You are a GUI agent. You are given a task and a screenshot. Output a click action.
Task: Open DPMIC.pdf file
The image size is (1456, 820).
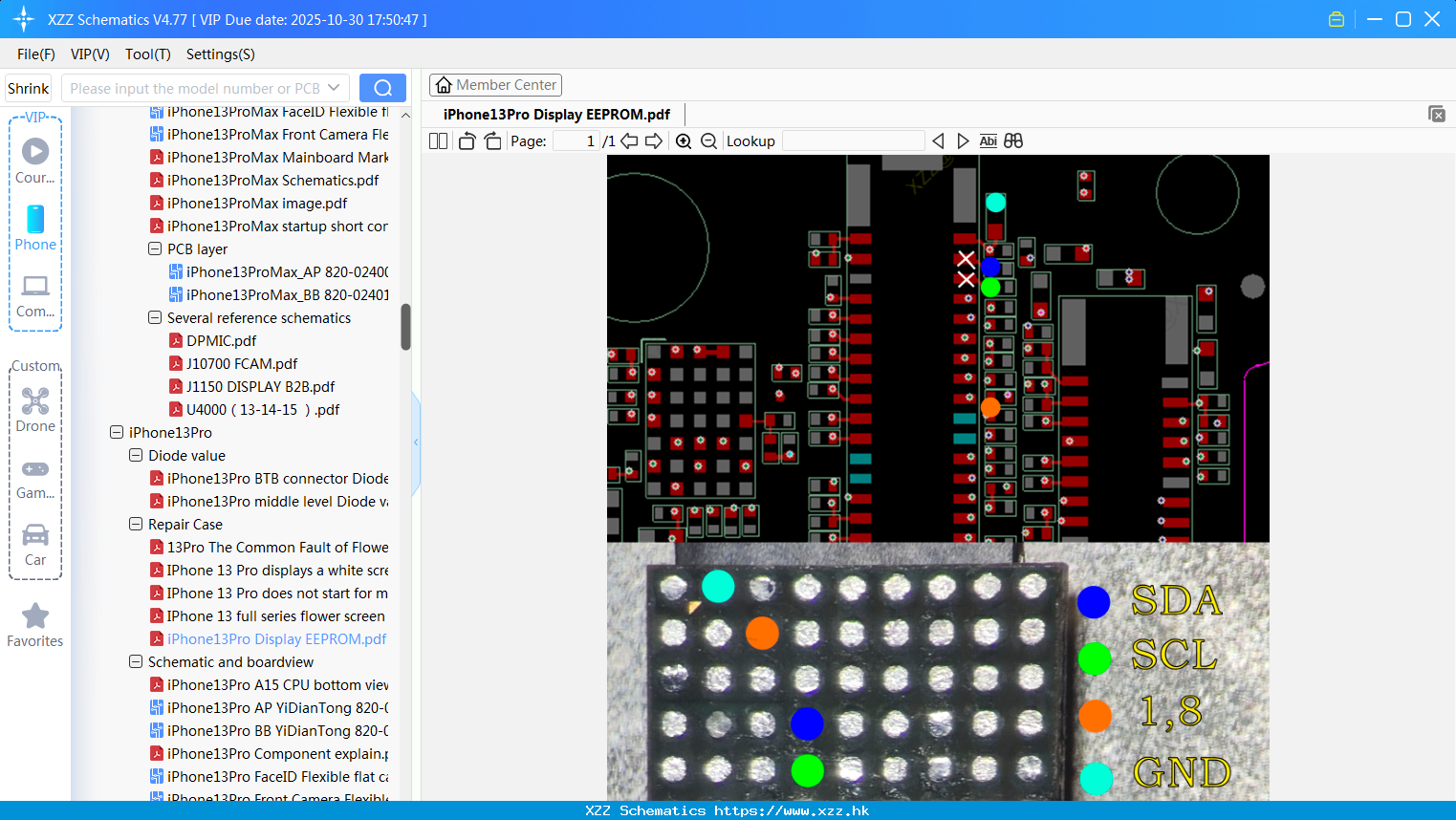221,340
